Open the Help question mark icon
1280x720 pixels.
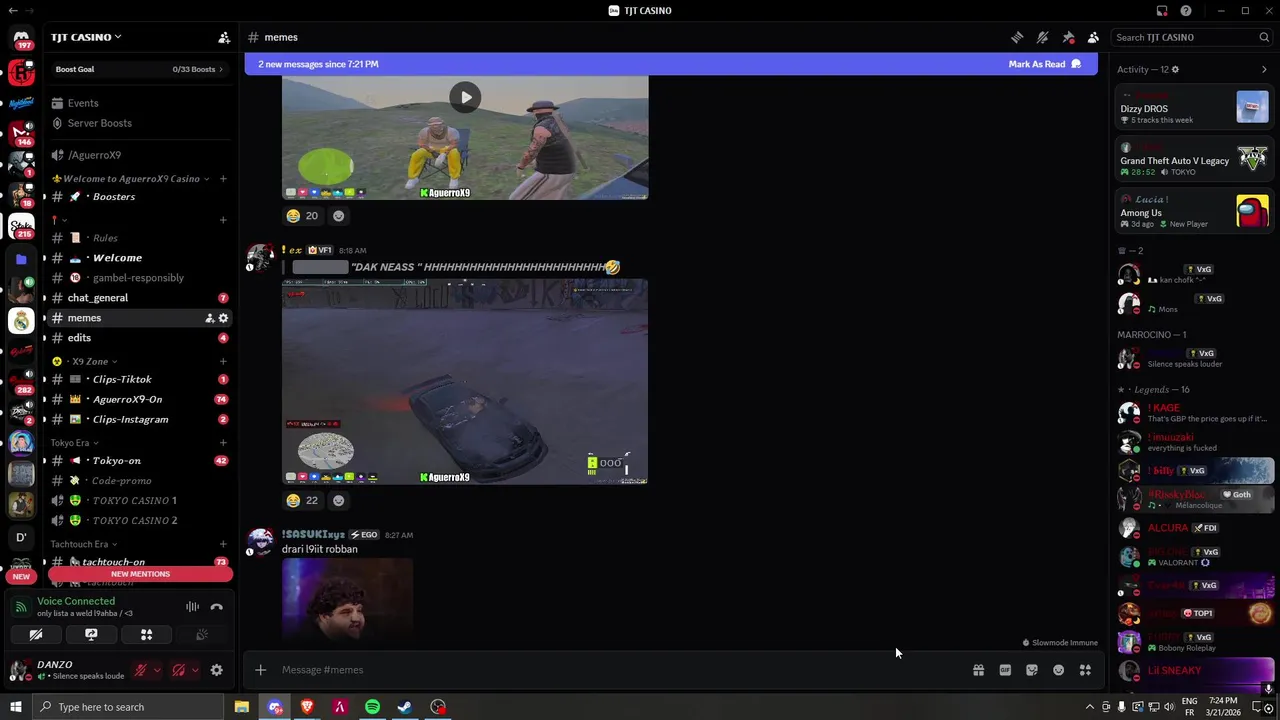(x=1186, y=11)
